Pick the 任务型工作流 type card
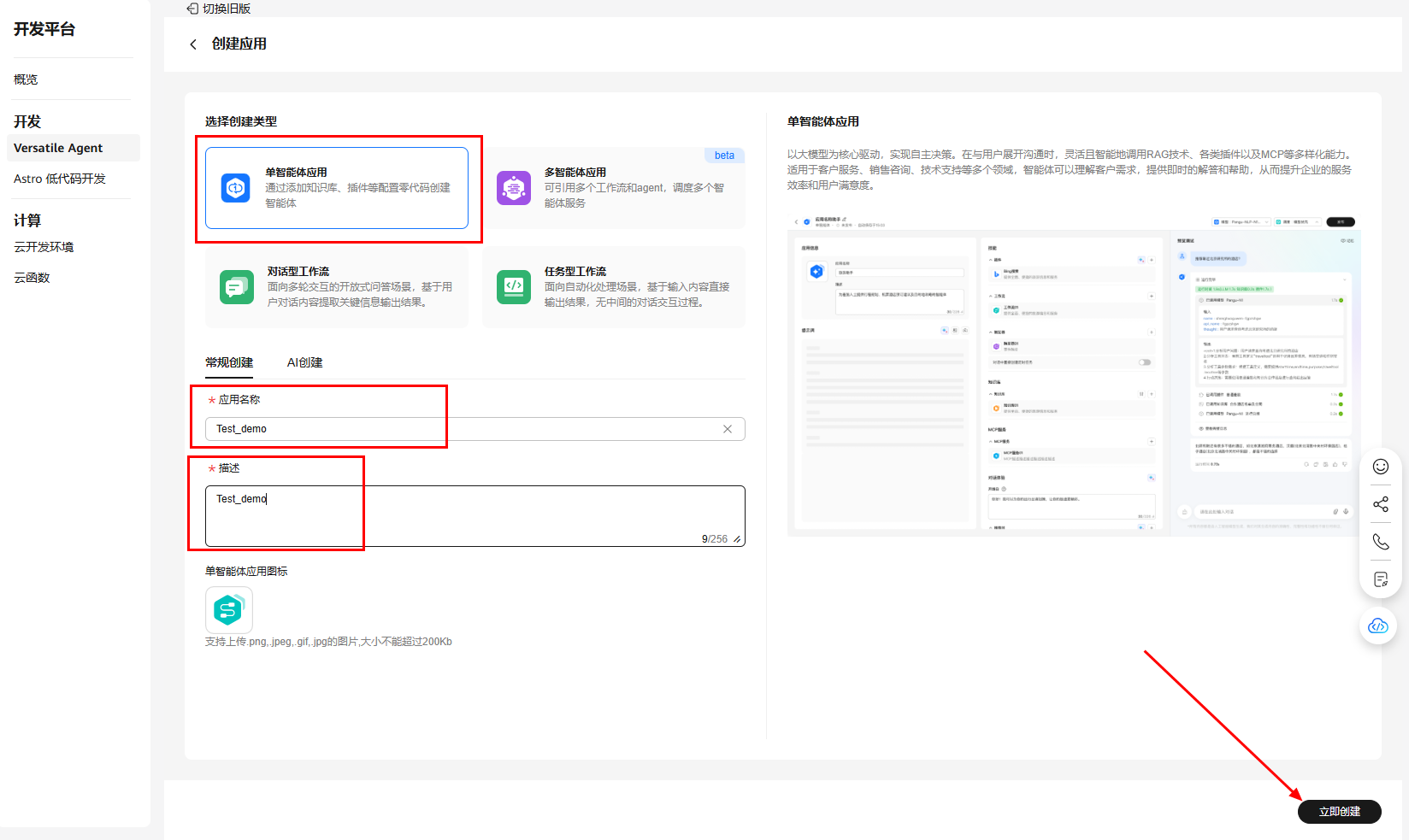 614,287
